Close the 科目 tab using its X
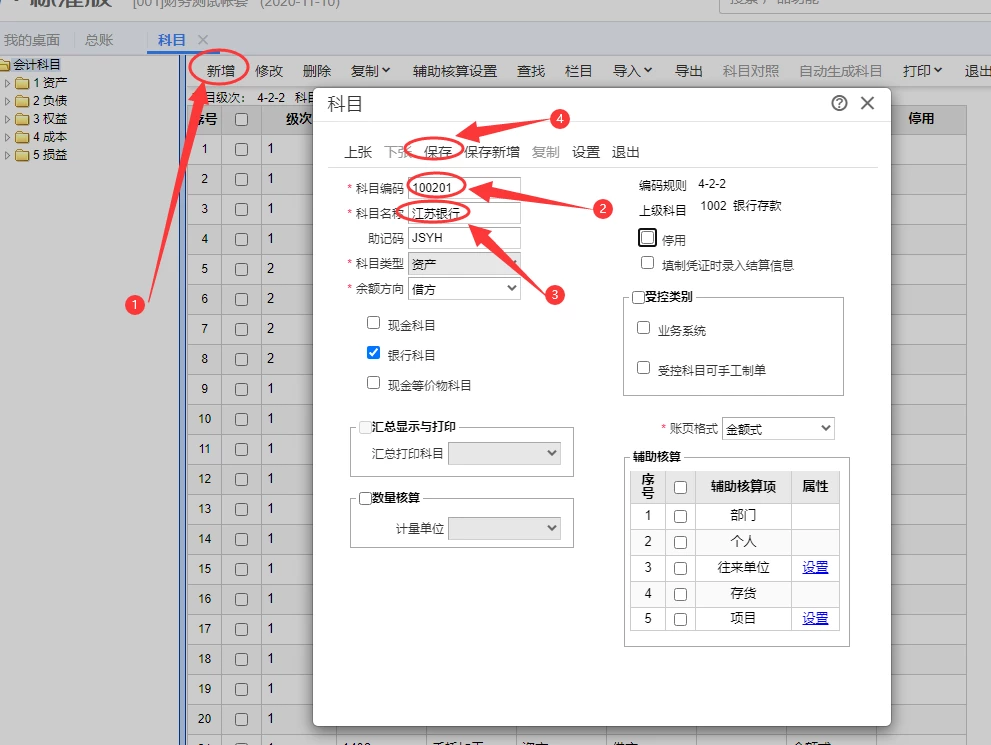Viewport: 991px width, 745px height. click(203, 40)
